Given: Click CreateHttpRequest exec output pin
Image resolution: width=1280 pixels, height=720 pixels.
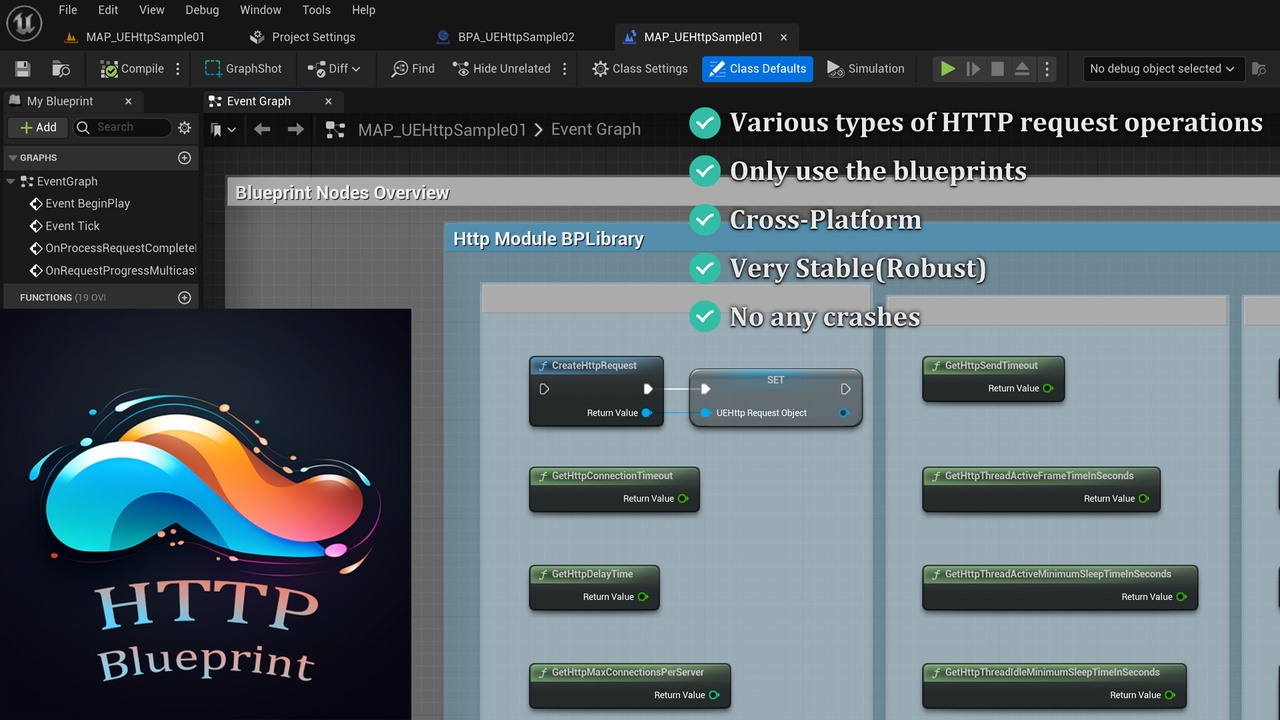Looking at the screenshot, I should (648, 389).
